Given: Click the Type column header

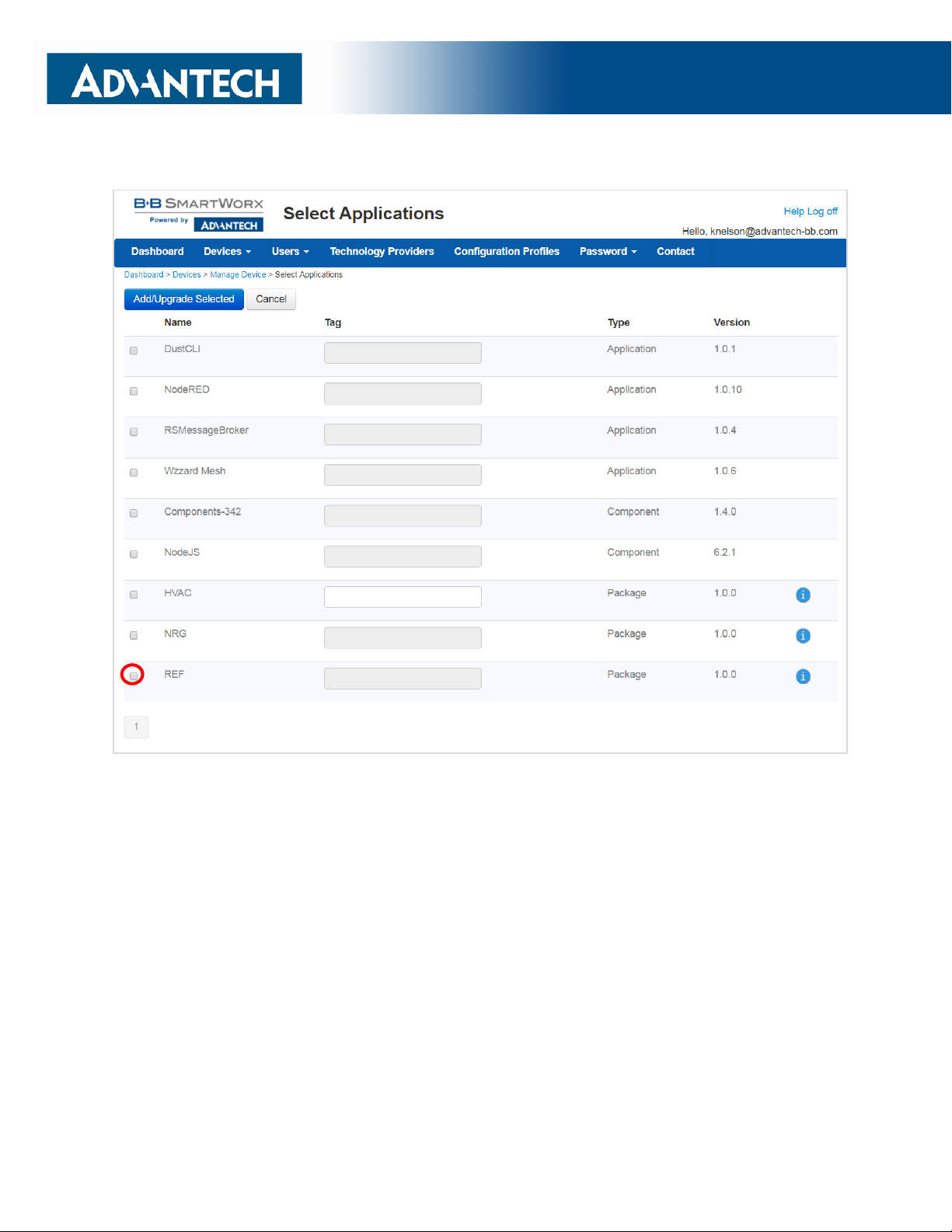Looking at the screenshot, I should pyautogui.click(x=619, y=323).
